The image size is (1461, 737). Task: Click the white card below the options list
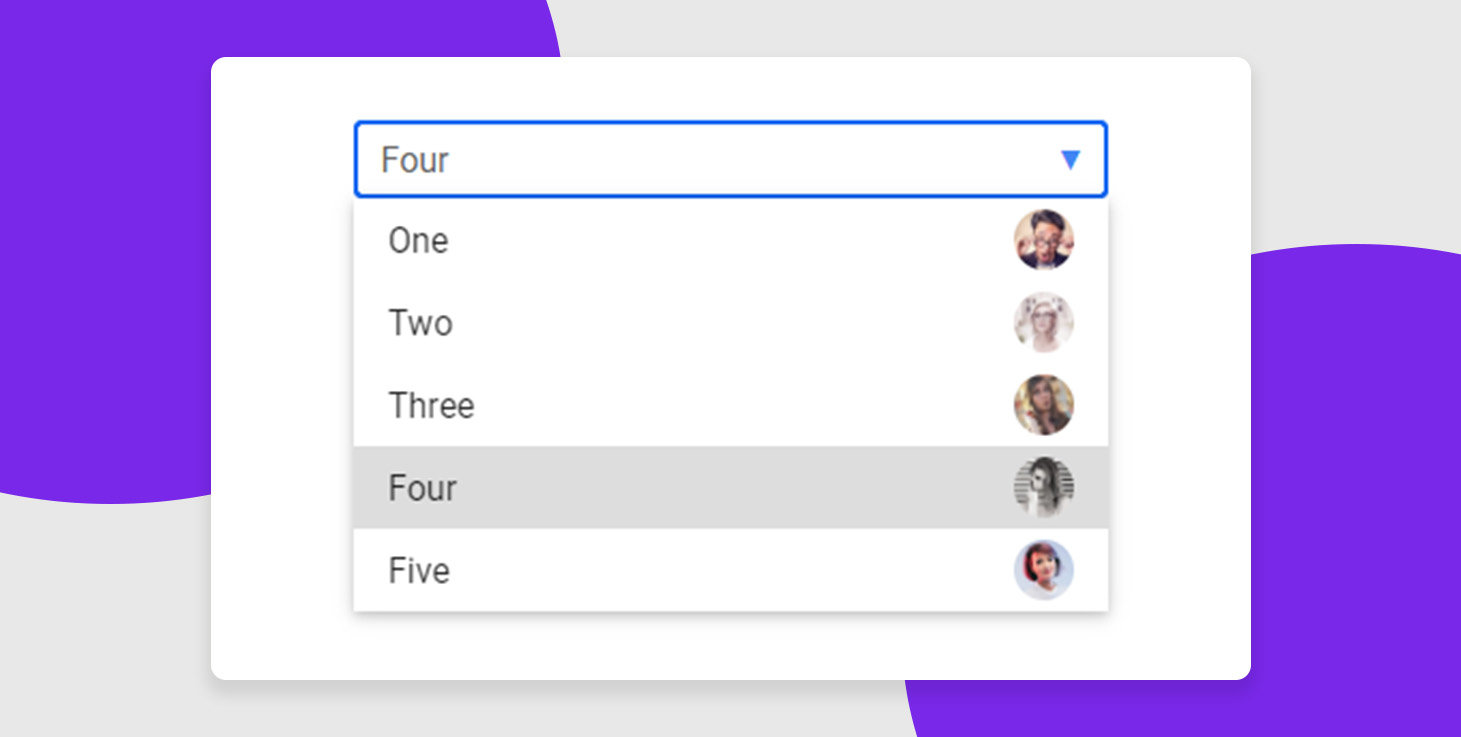coord(730,646)
